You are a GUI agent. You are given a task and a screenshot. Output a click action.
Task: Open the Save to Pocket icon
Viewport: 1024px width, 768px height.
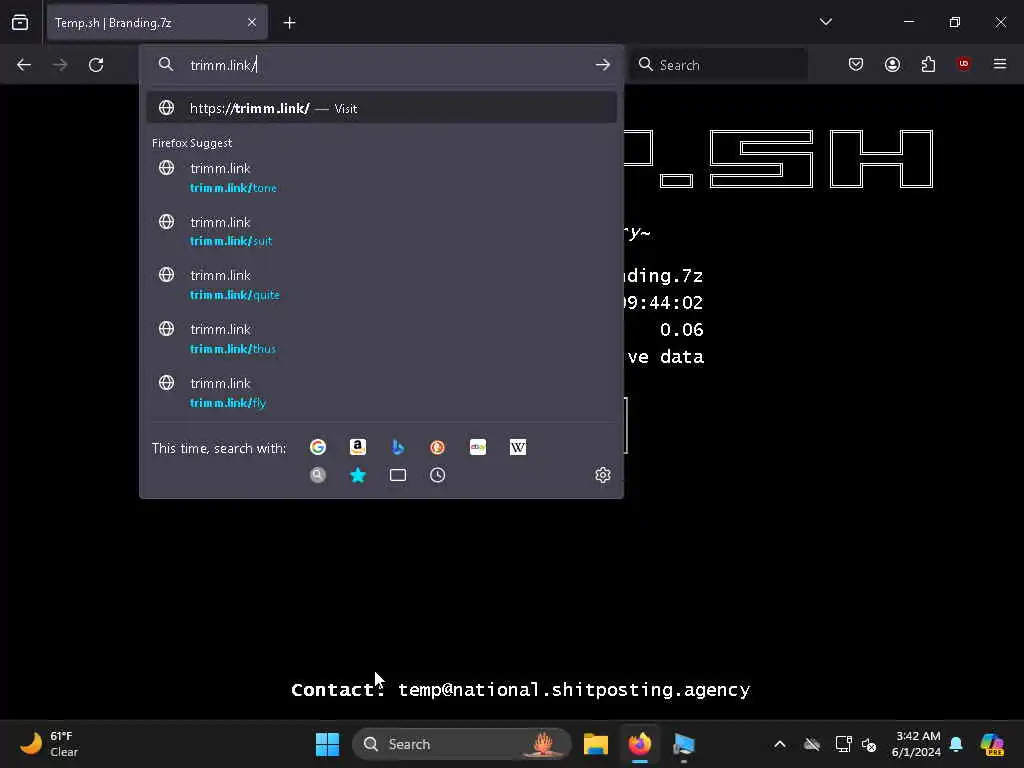(x=856, y=64)
